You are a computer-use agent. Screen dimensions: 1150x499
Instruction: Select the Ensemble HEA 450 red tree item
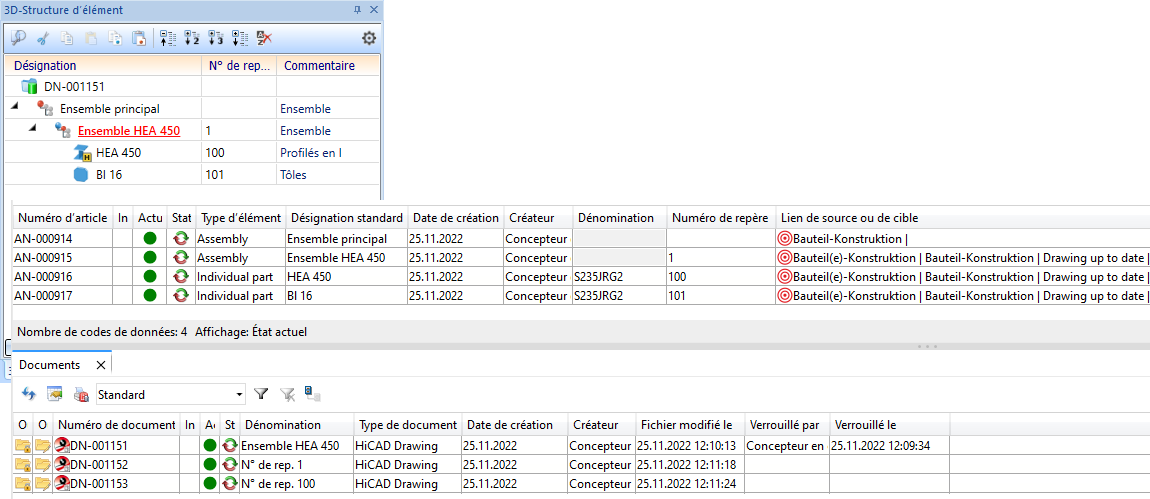coord(129,131)
